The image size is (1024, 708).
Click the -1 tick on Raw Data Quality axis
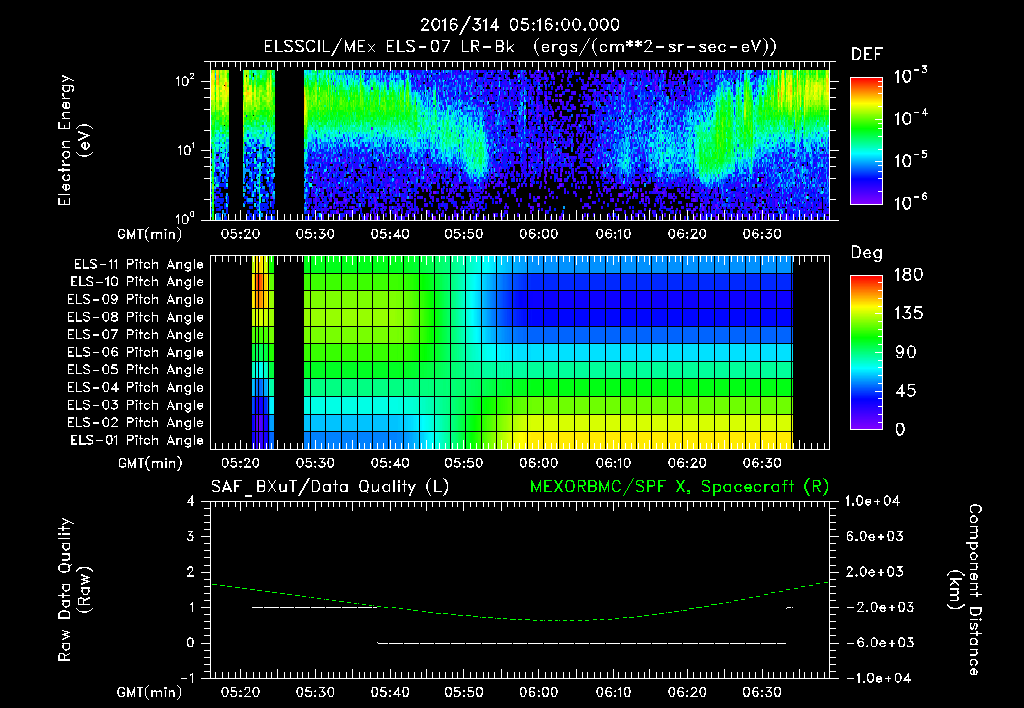187,678
